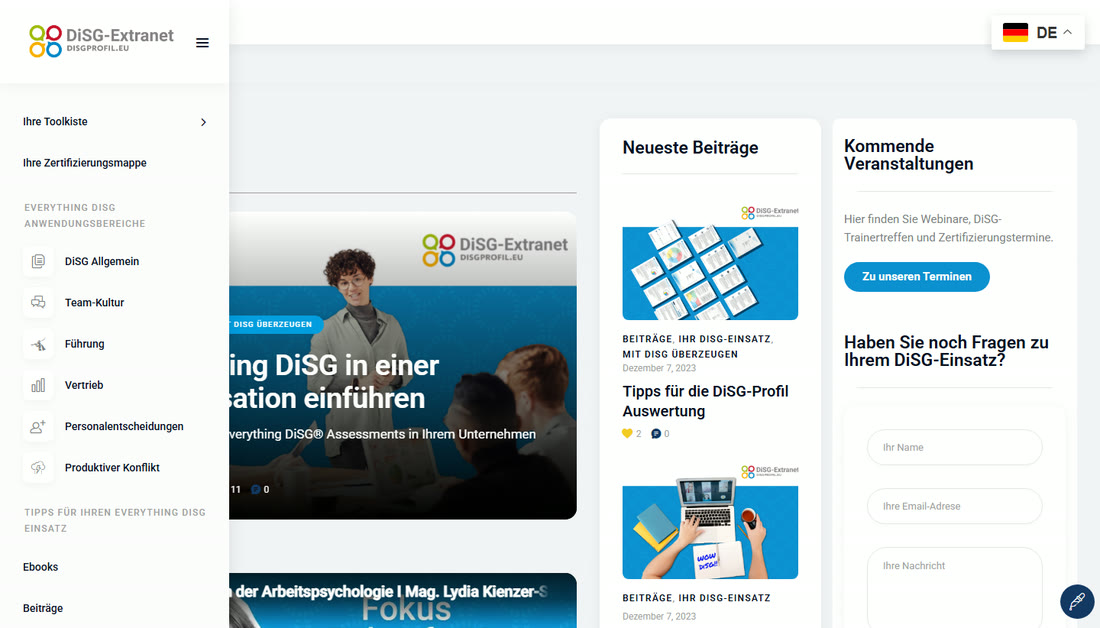
Task: Click the Neueste Beiträge heading
Action: 690,147
